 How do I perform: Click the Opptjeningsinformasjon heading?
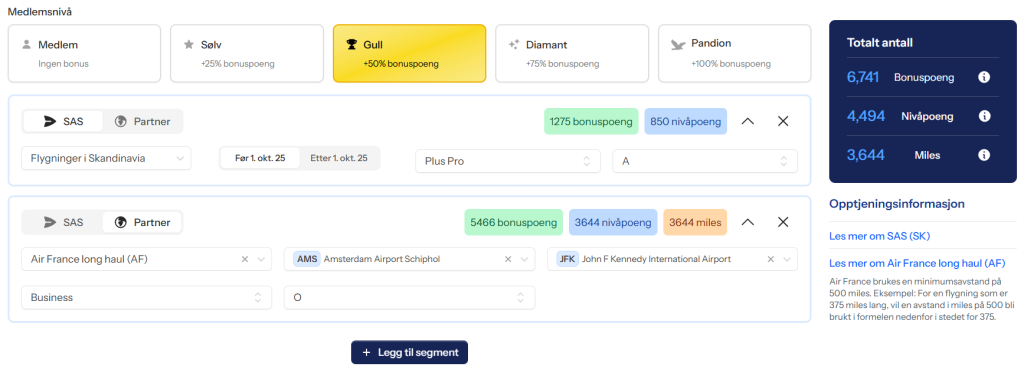897,204
